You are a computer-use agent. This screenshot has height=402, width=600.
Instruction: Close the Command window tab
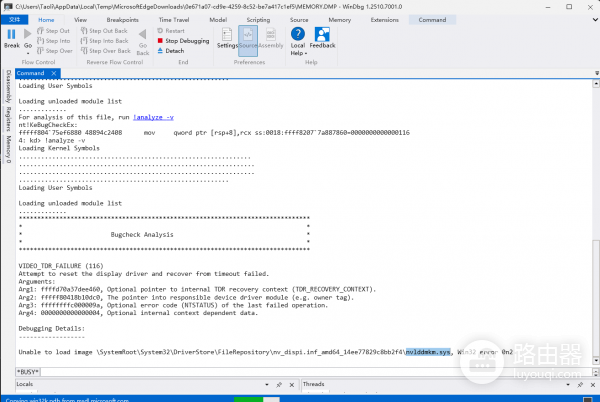[x=54, y=73]
